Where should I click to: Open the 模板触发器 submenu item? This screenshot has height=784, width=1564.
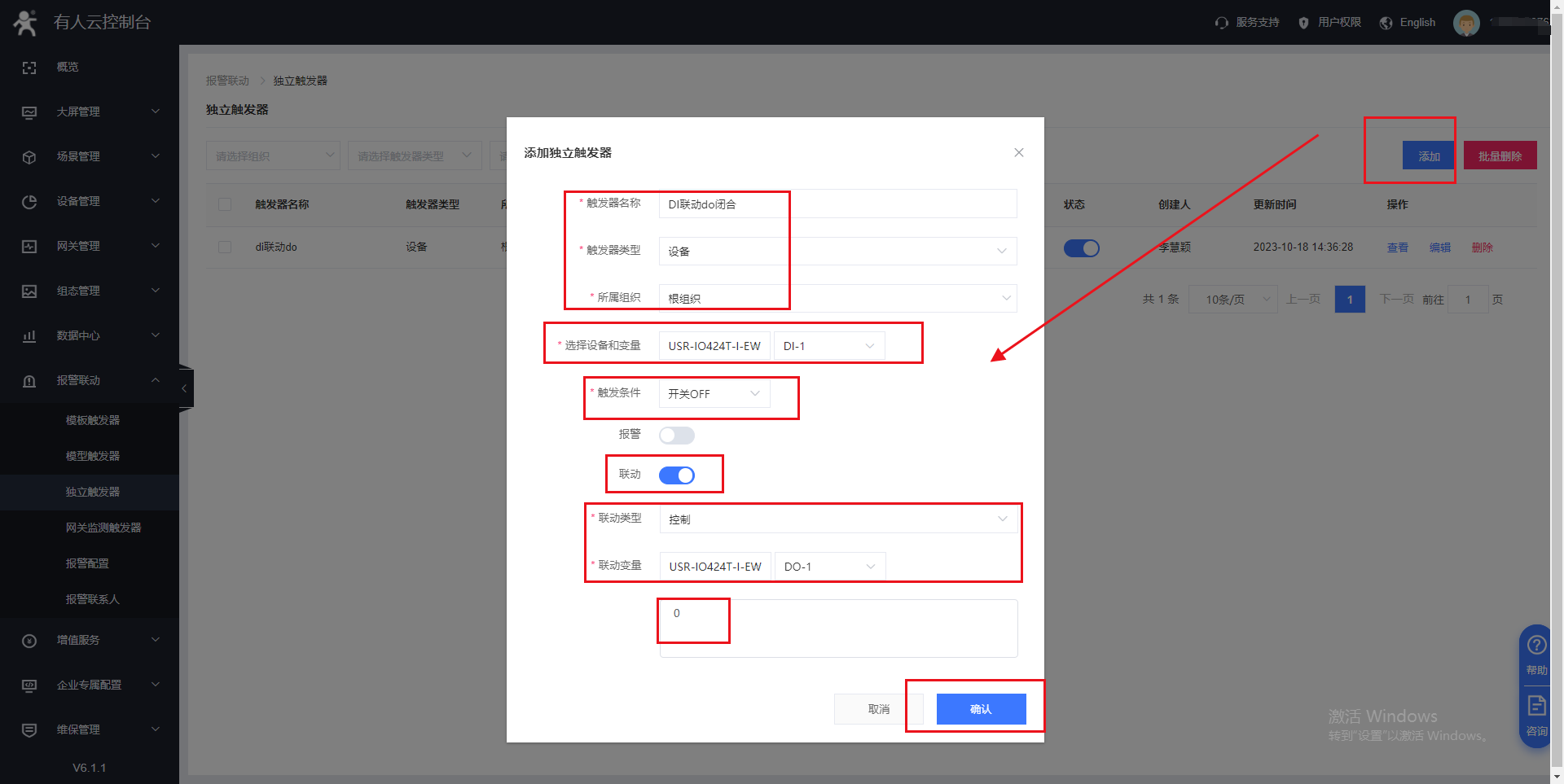[x=93, y=420]
